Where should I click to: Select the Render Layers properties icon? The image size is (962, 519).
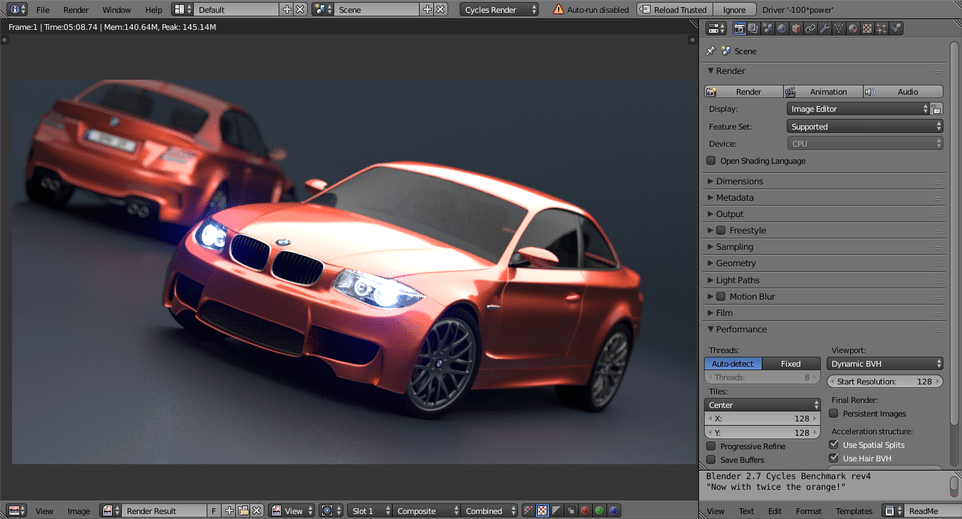753,28
